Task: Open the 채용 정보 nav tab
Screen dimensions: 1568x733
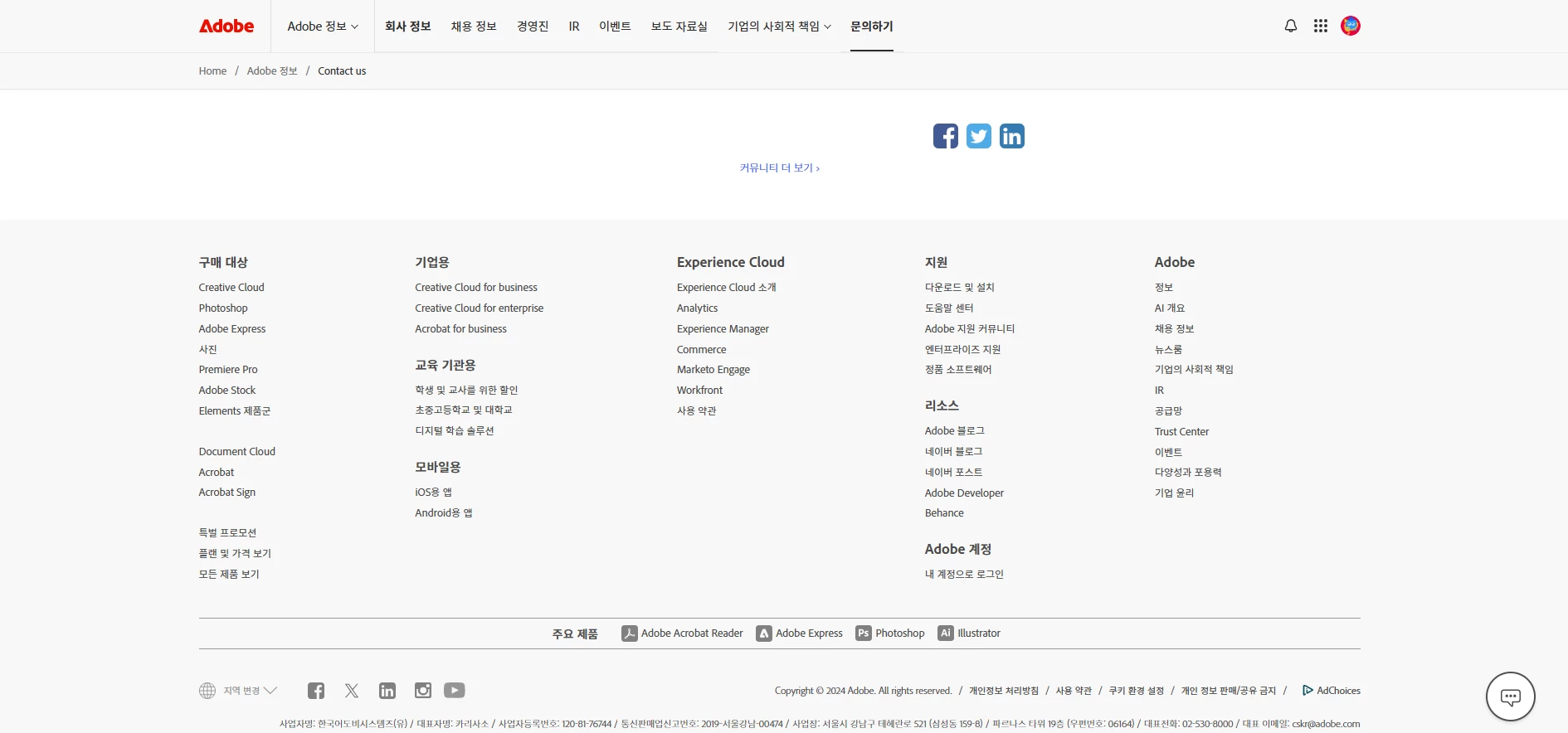Action: point(474,27)
